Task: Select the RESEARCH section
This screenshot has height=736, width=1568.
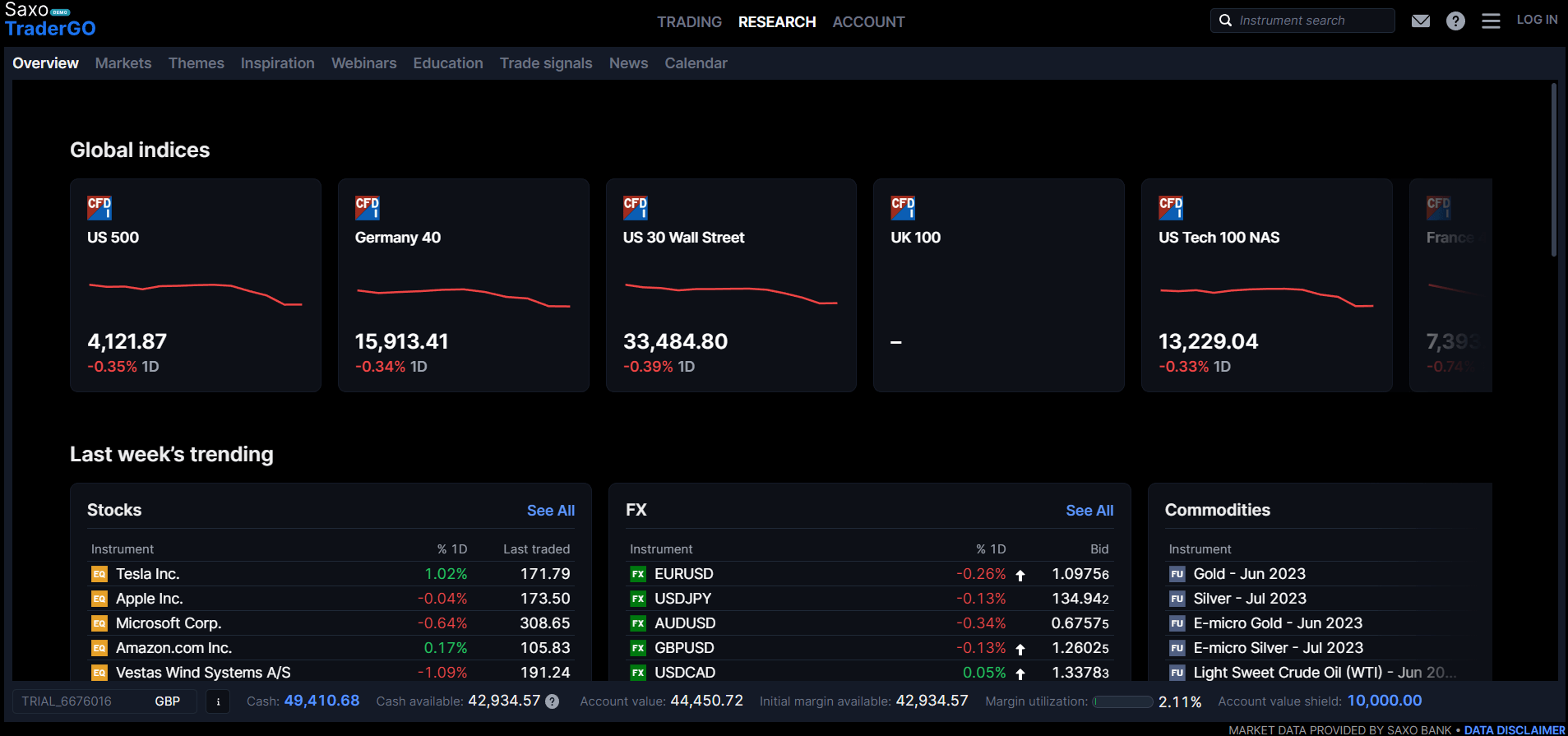Action: (777, 22)
